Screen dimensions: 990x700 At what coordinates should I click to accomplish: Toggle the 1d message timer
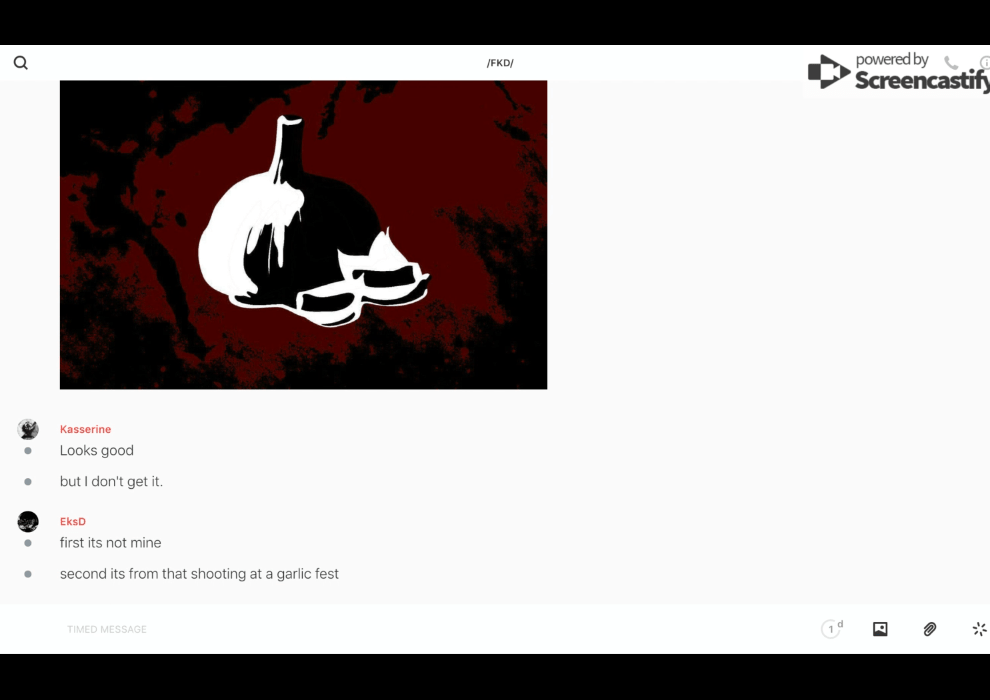[832, 629]
